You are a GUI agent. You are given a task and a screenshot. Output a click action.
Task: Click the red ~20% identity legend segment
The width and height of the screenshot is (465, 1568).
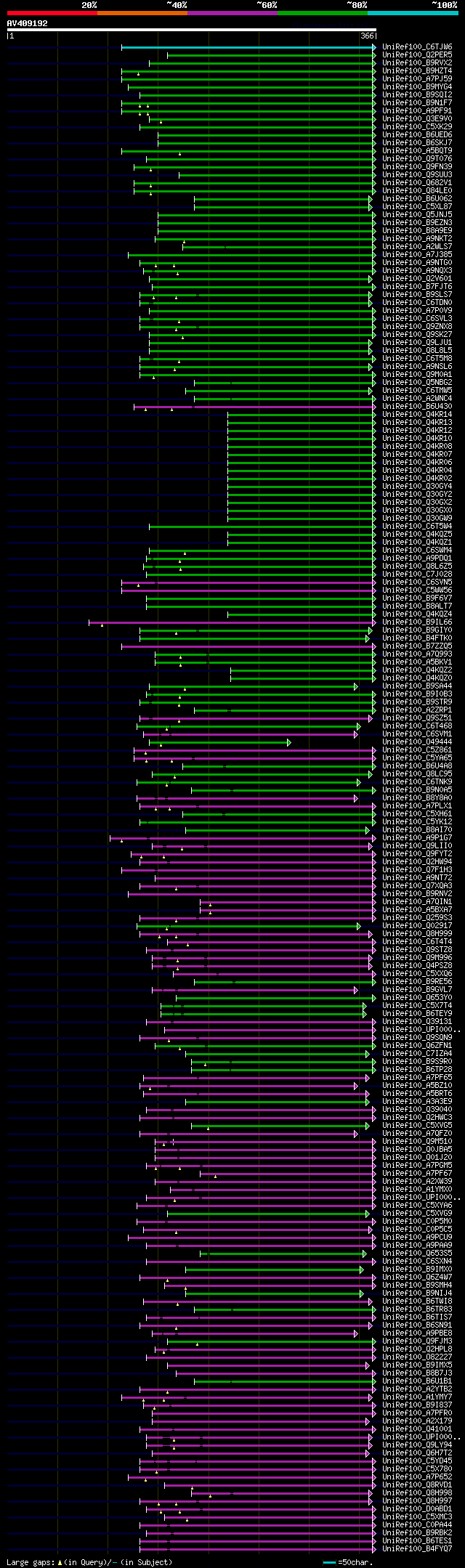[52, 13]
